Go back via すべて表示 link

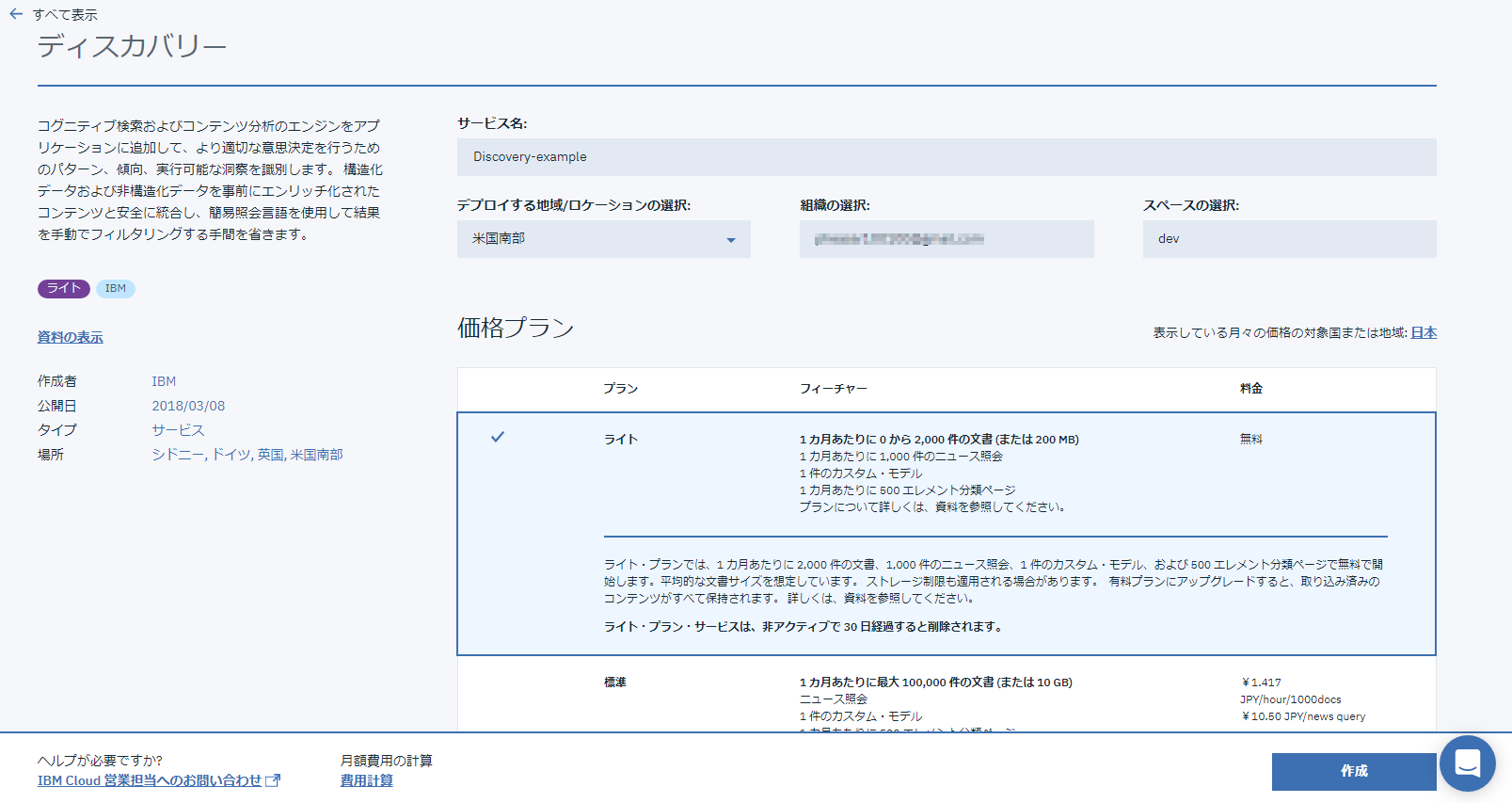pos(65,15)
